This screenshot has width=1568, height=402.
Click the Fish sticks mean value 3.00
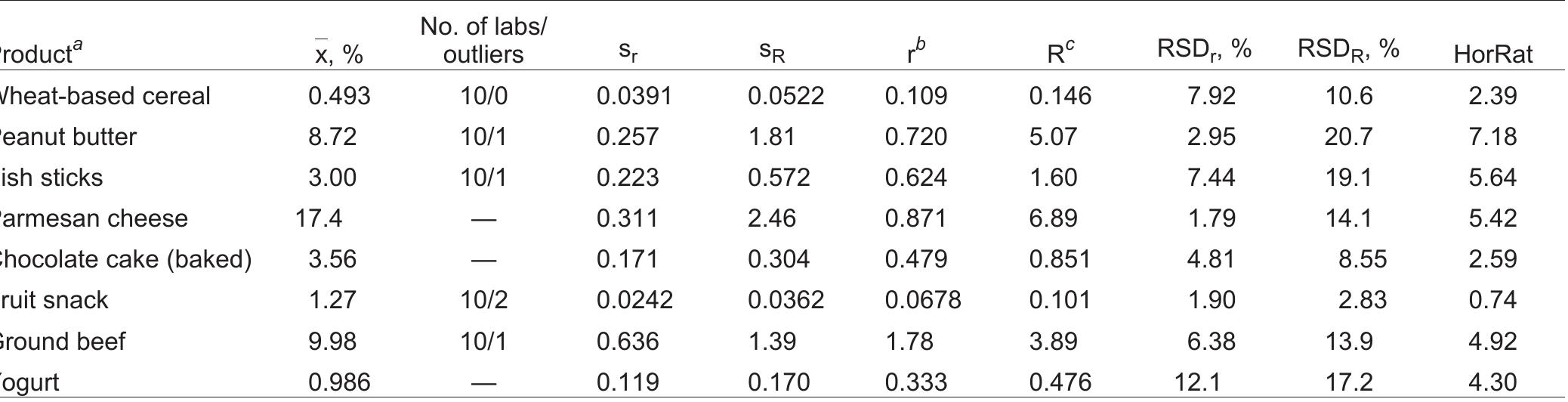pos(332,178)
